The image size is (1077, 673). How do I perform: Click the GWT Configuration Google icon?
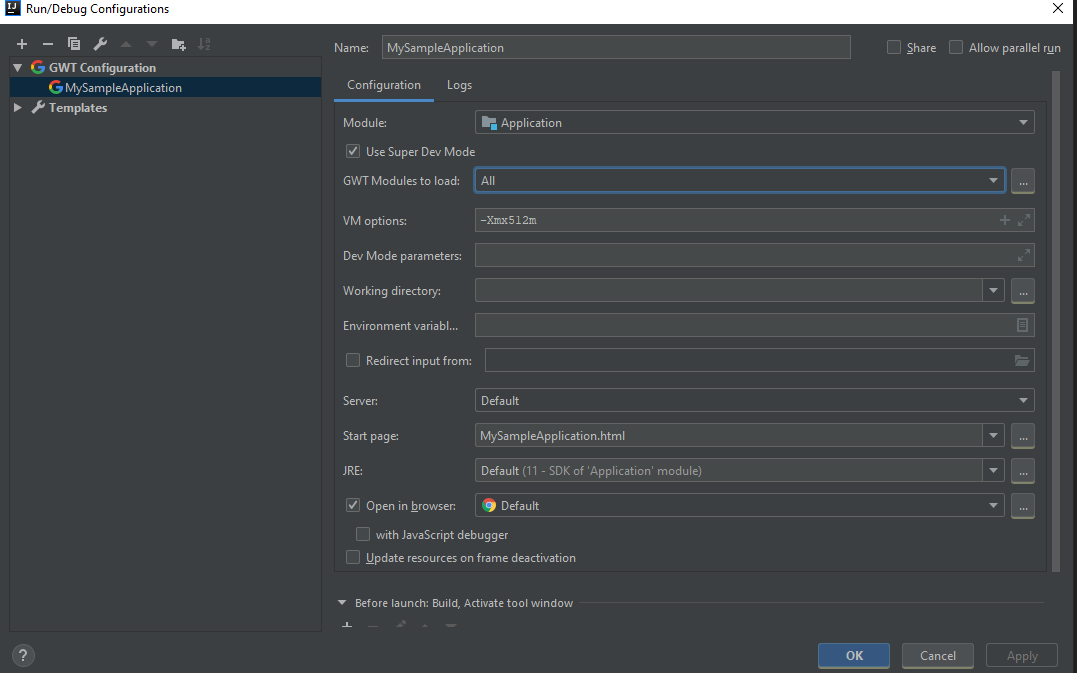pyautogui.click(x=38, y=67)
